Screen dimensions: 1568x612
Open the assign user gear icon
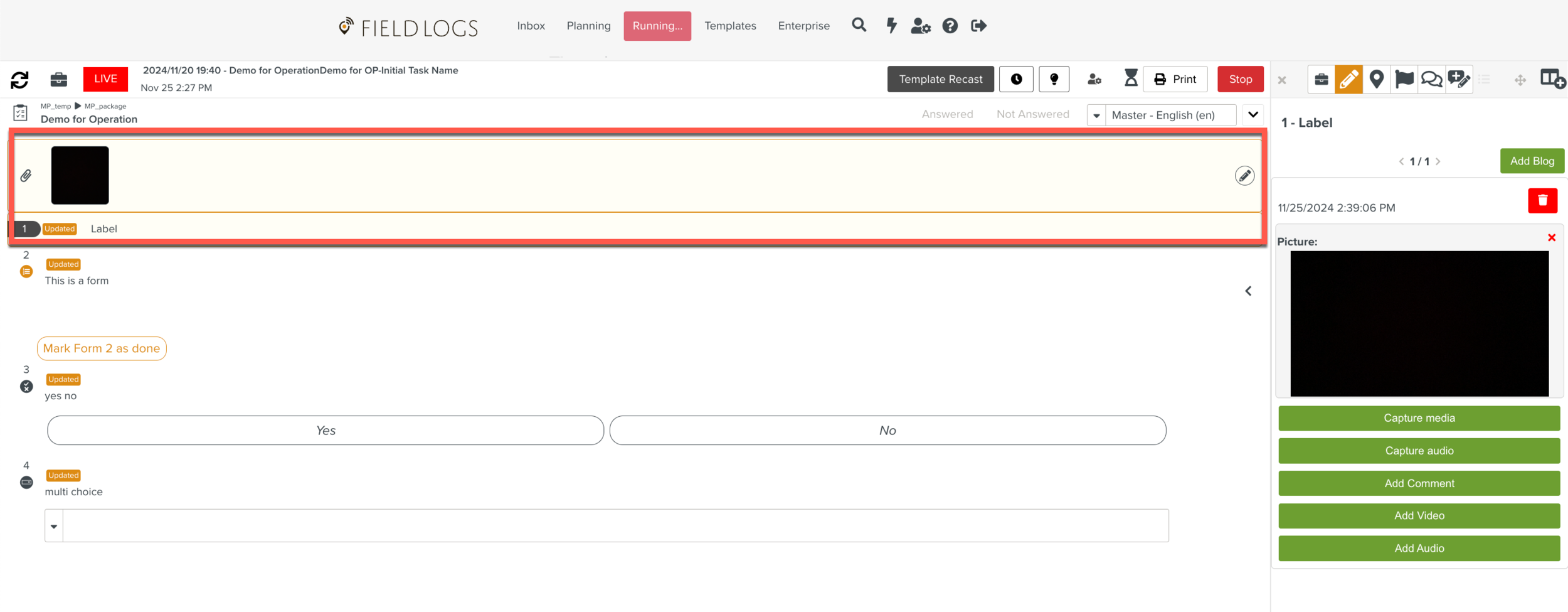pos(1094,79)
